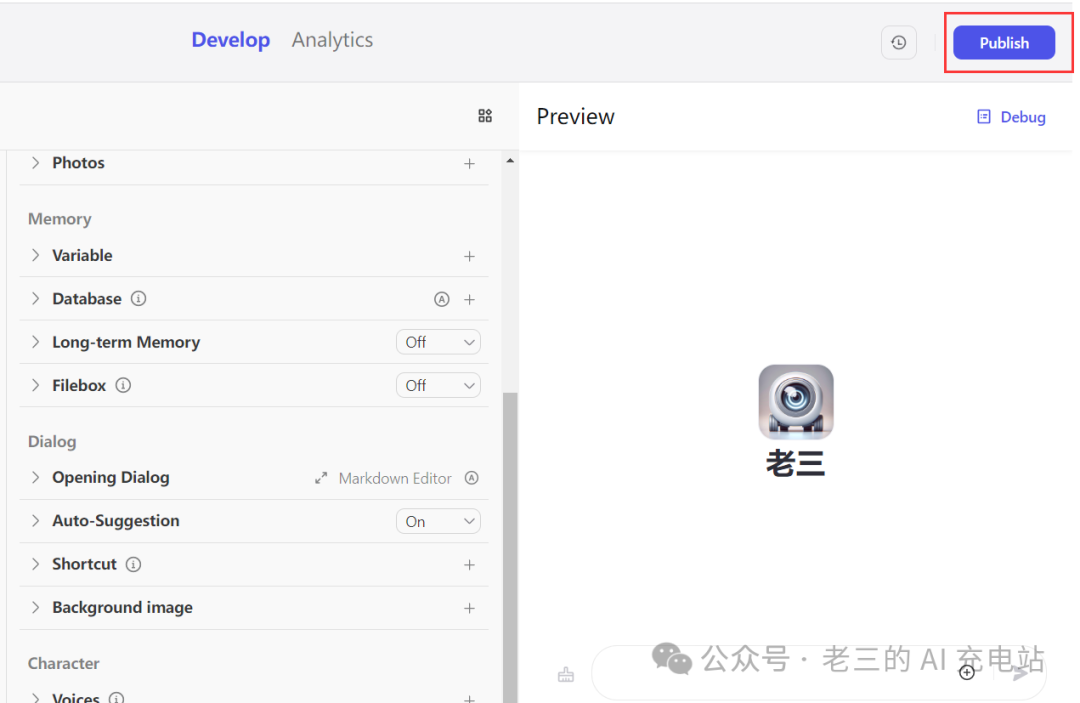This screenshot has width=1080, height=703.
Task: Add a Shortcut with the plus icon
Action: coord(469,565)
